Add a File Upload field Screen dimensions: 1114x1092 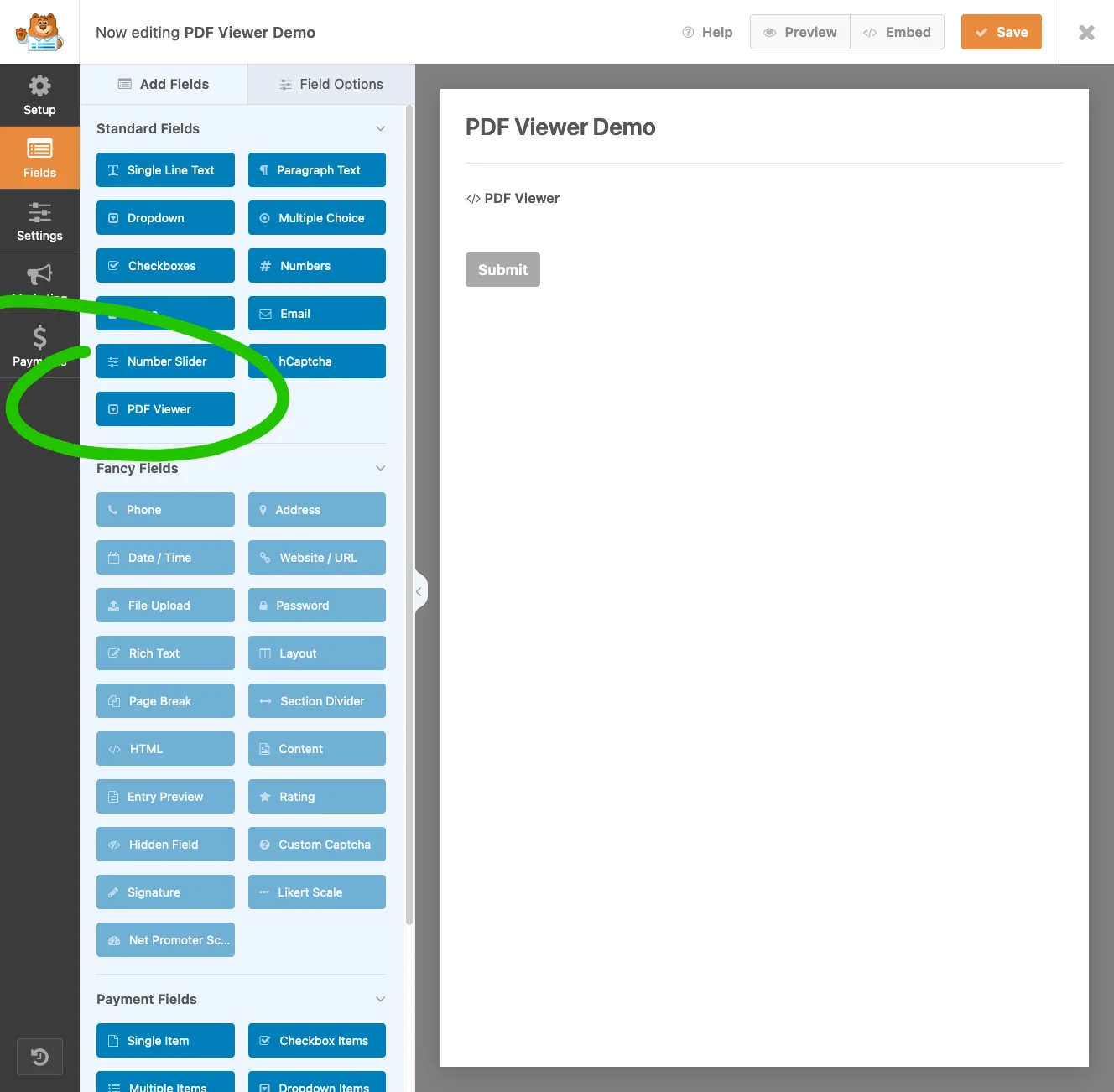(x=165, y=606)
